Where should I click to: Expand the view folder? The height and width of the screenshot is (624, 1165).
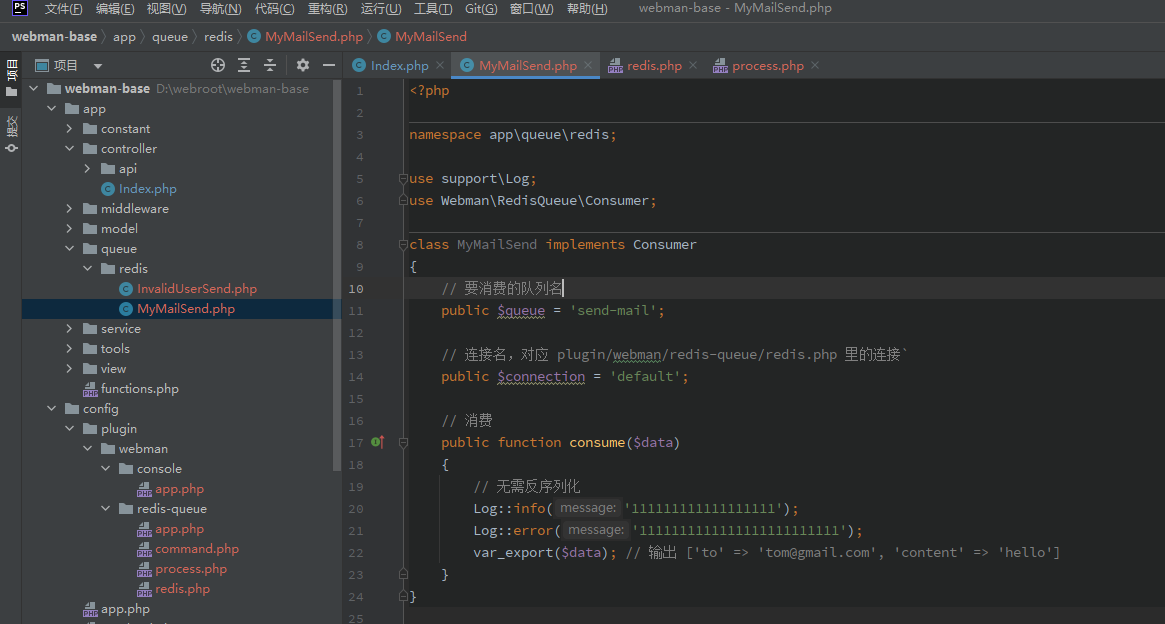click(70, 368)
